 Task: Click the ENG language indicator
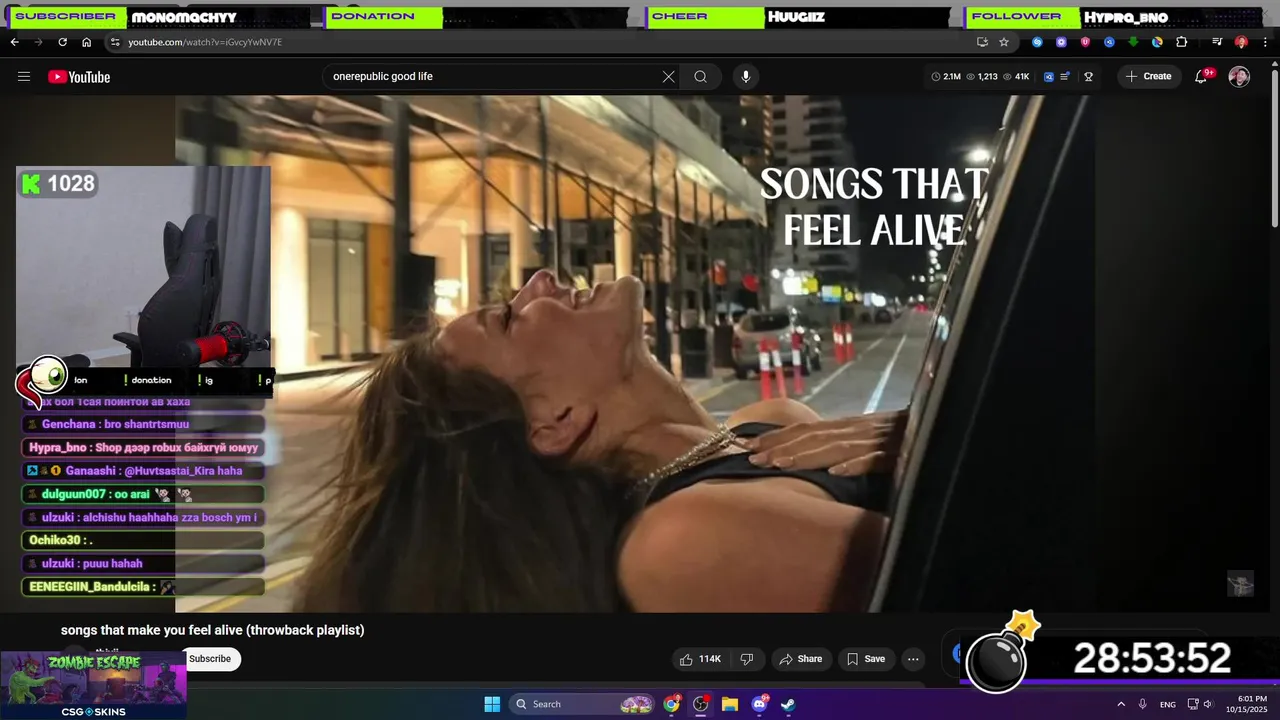[1168, 704]
